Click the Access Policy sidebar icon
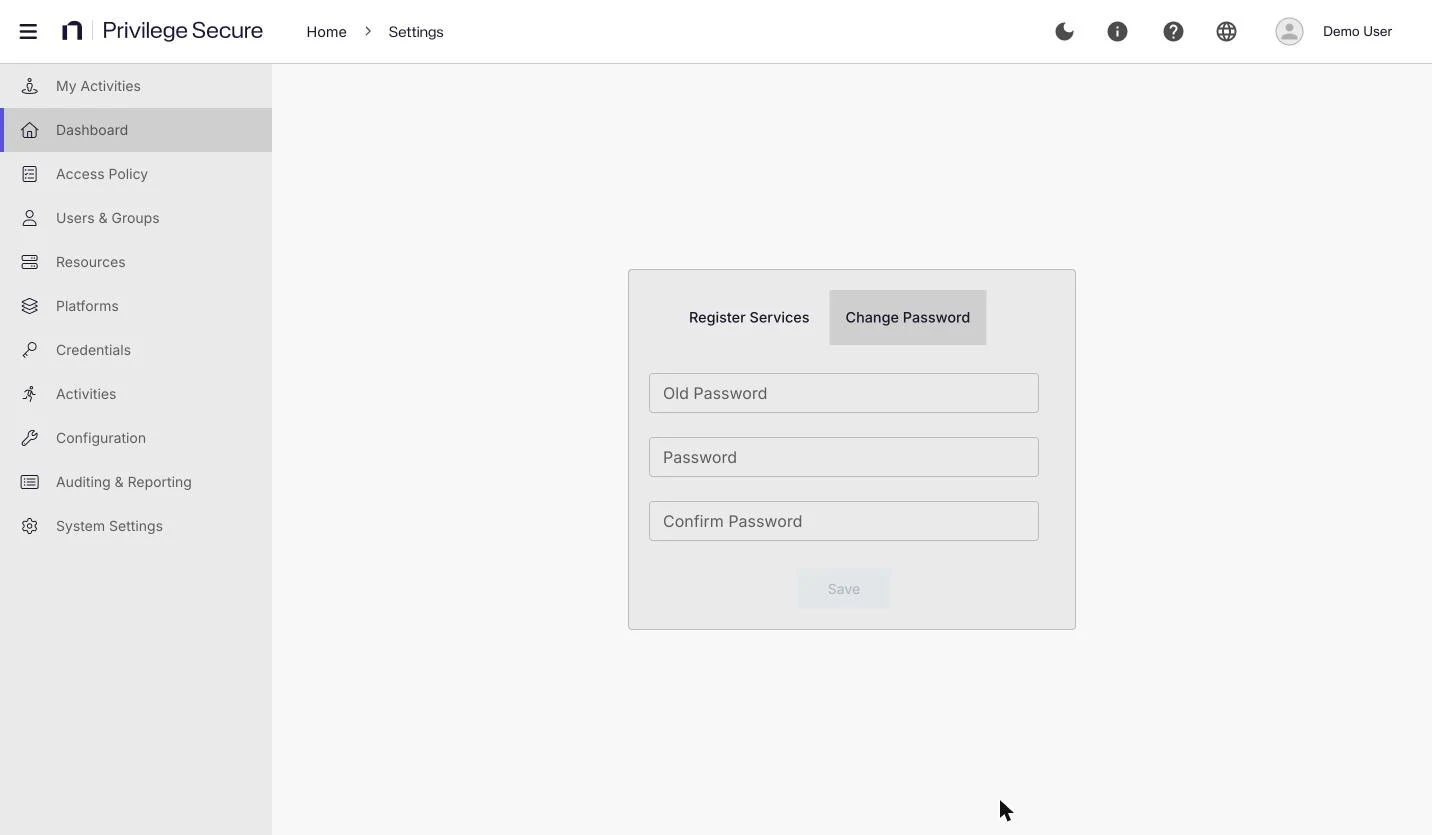The height and width of the screenshot is (835, 1432). 30,174
